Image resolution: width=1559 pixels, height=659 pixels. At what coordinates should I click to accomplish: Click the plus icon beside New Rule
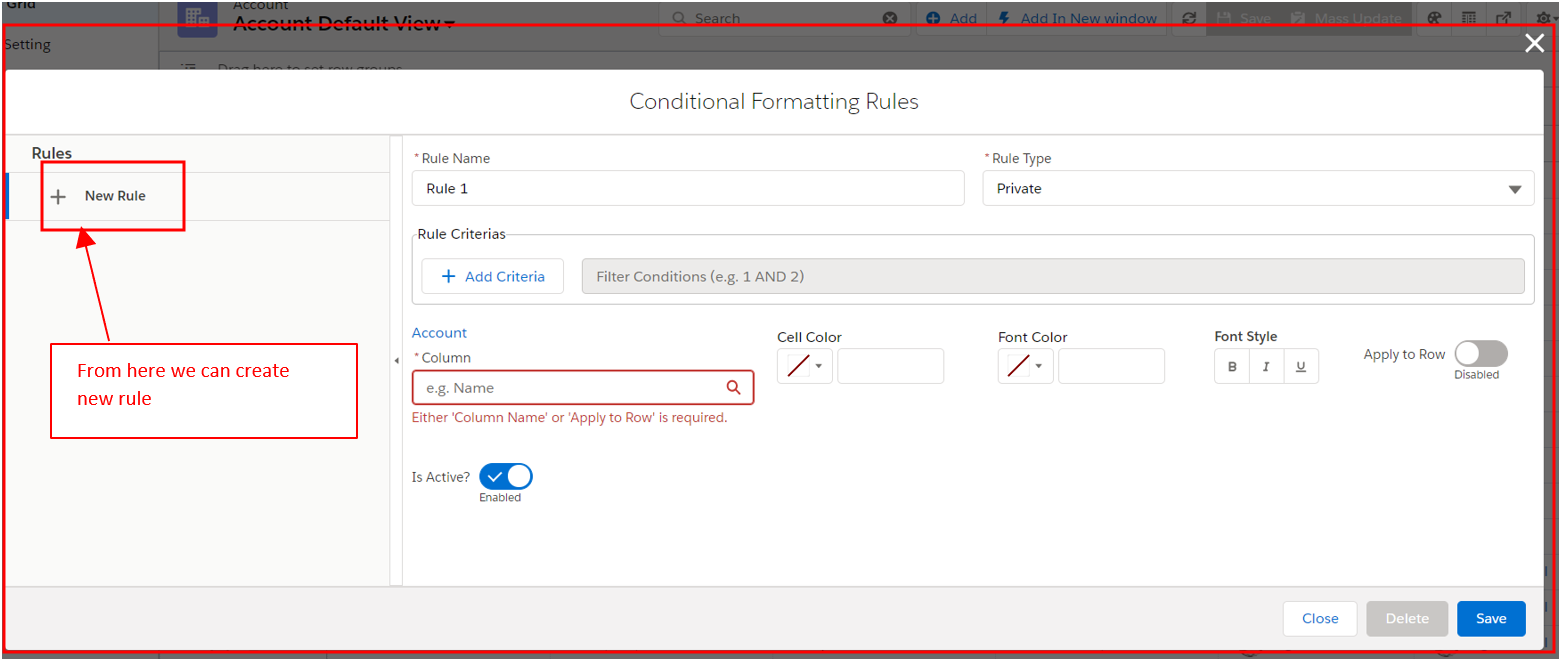[58, 197]
